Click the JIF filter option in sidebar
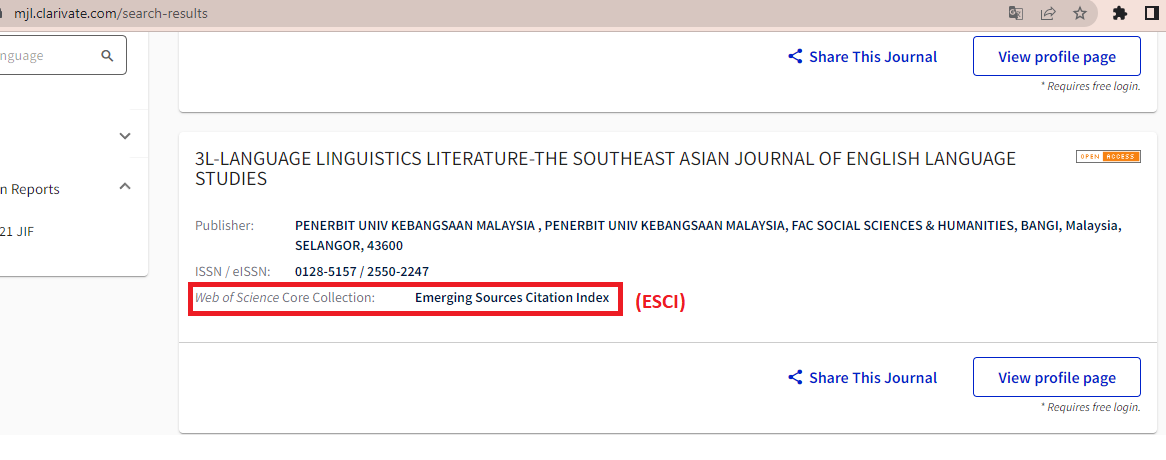The width and height of the screenshot is (1166, 460). pos(17,232)
